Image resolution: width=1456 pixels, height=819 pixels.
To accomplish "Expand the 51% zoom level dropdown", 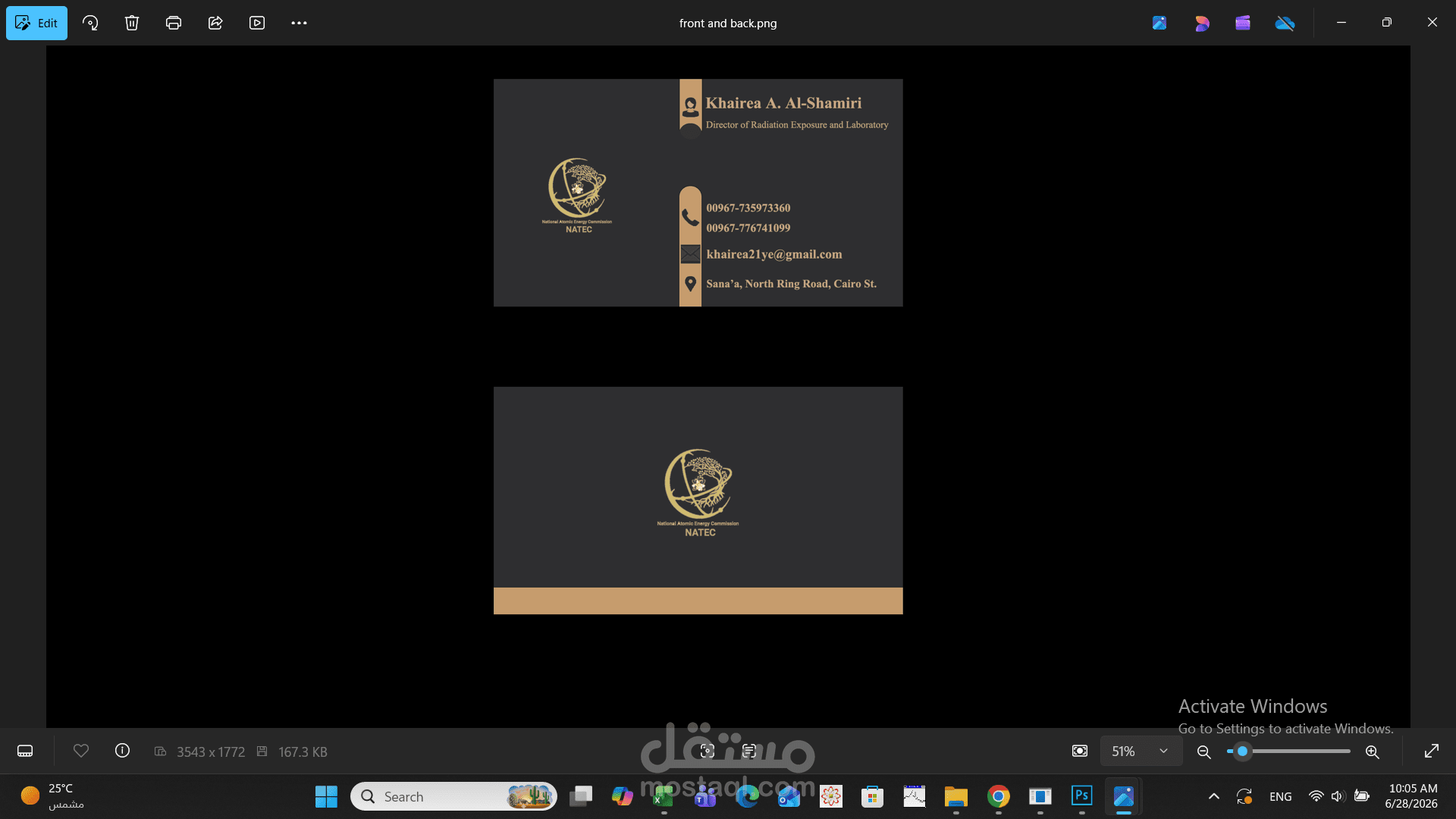I will (1141, 751).
